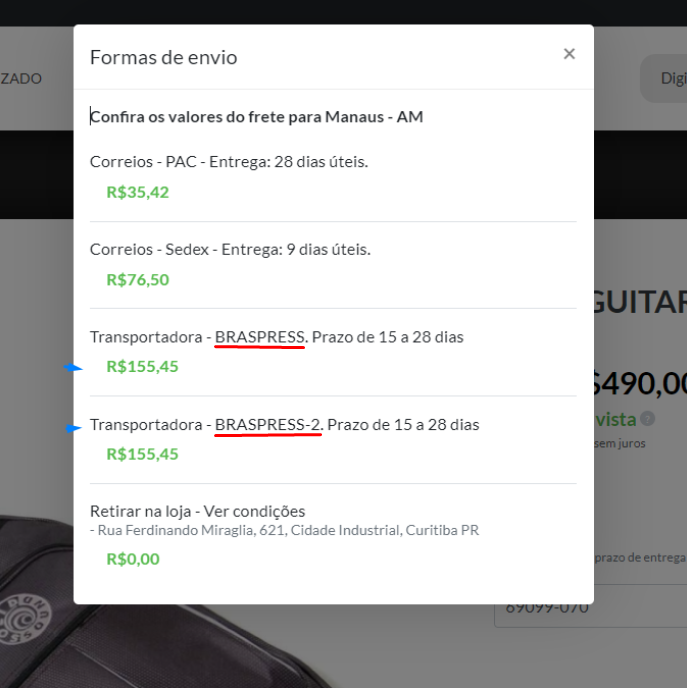
Task: Click the R$0,00 store pickup price
Action: pos(133,559)
